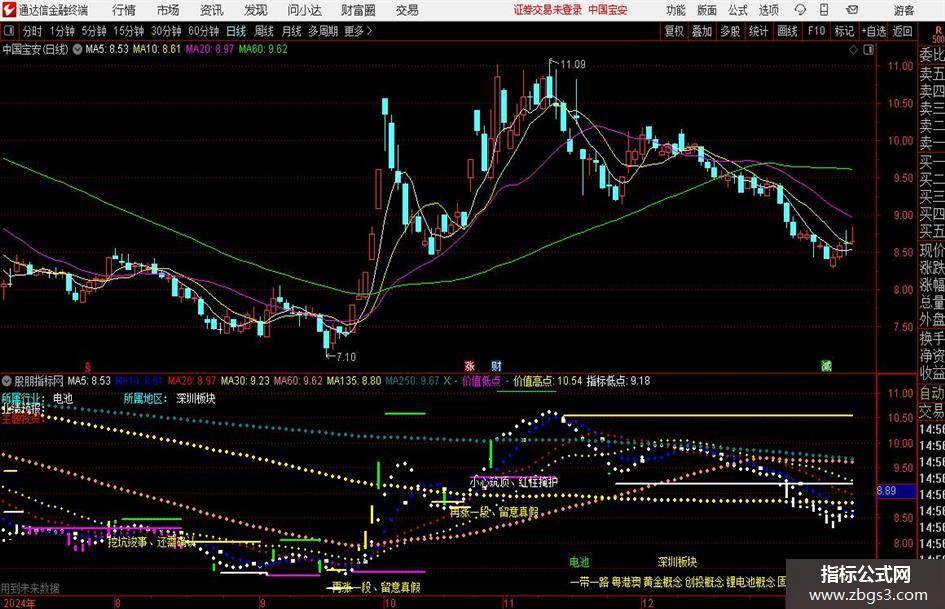
Task: Select the 日线 daily period tab
Action: (236, 31)
